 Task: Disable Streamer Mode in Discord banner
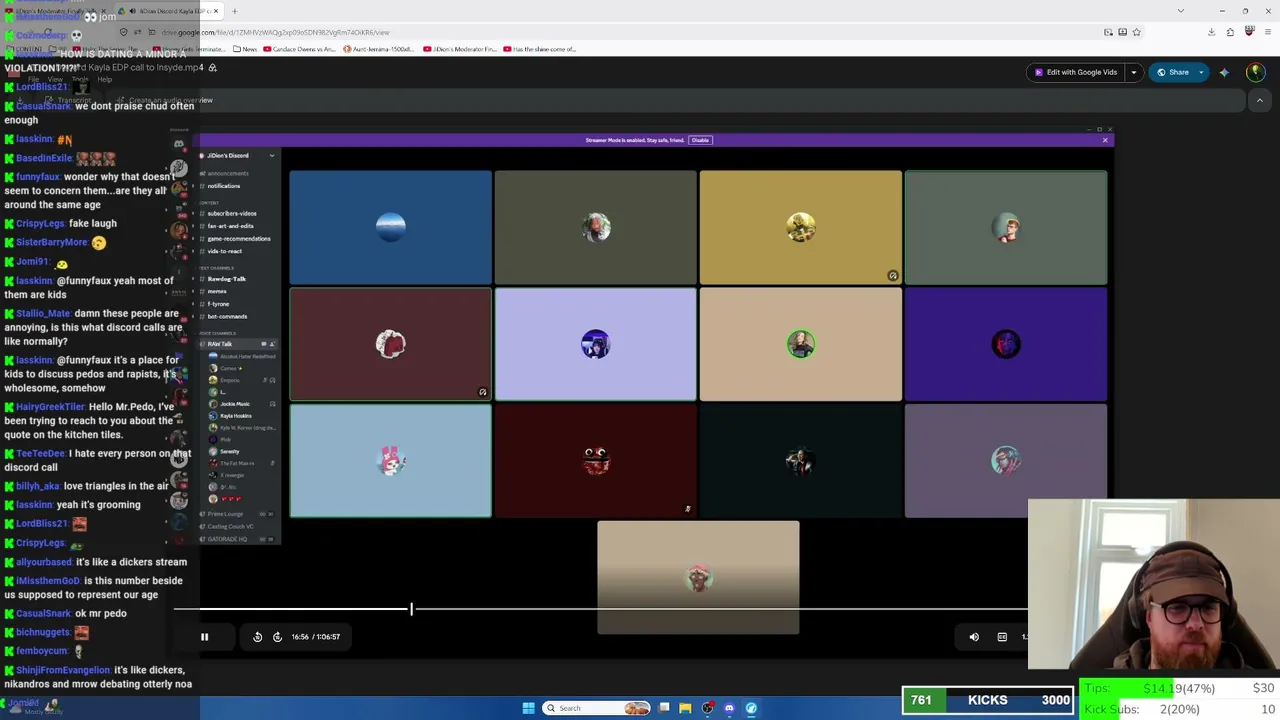(700, 140)
